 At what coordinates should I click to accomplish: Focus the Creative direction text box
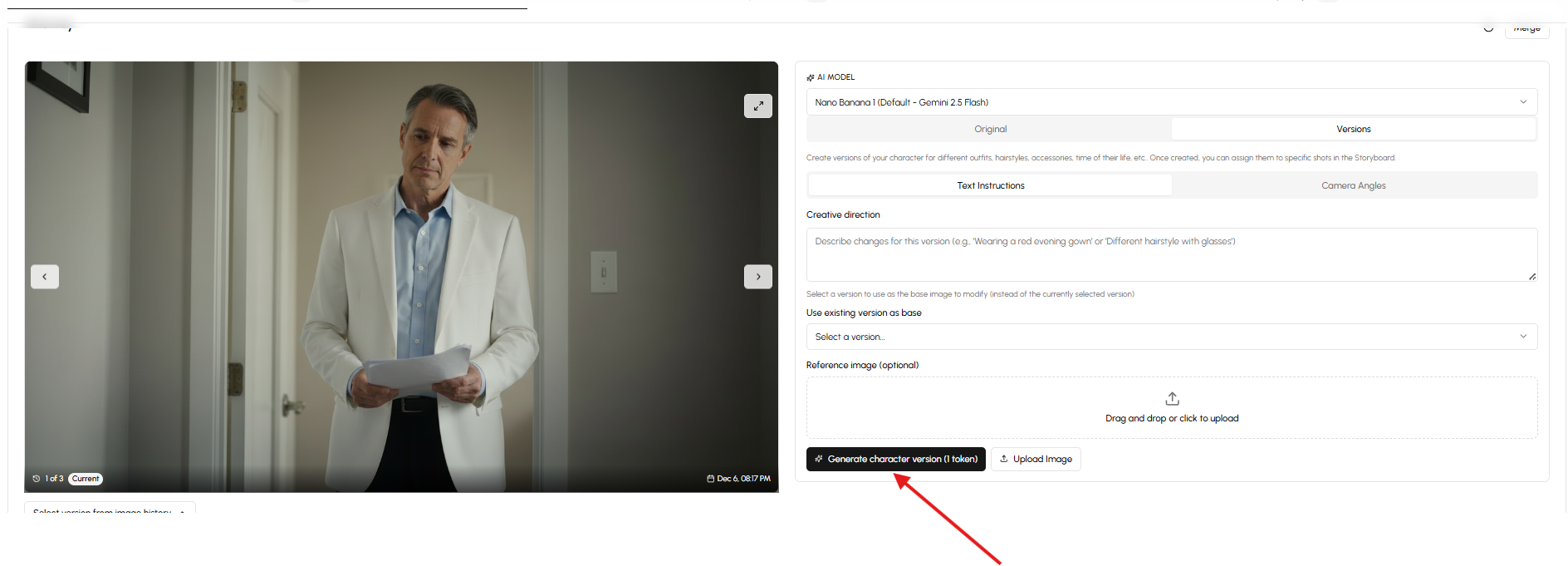point(1171,254)
